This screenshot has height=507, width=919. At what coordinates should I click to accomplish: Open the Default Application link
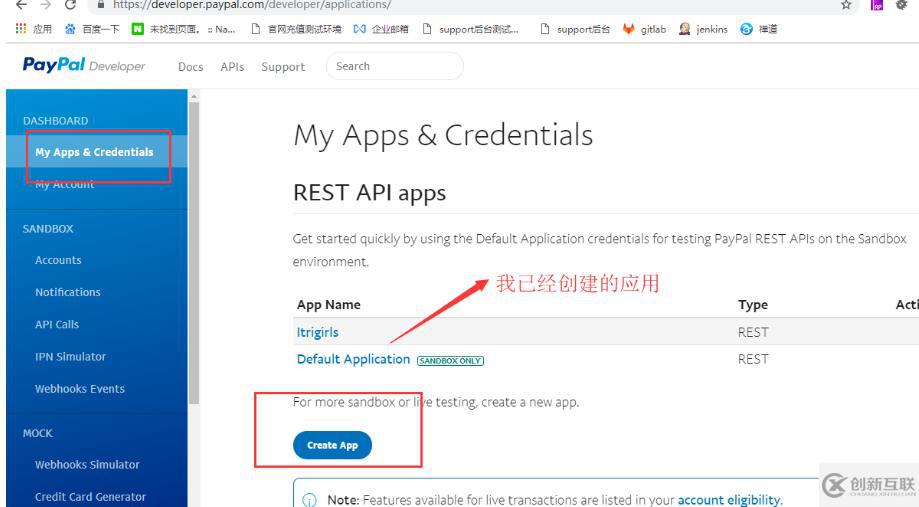coord(353,359)
